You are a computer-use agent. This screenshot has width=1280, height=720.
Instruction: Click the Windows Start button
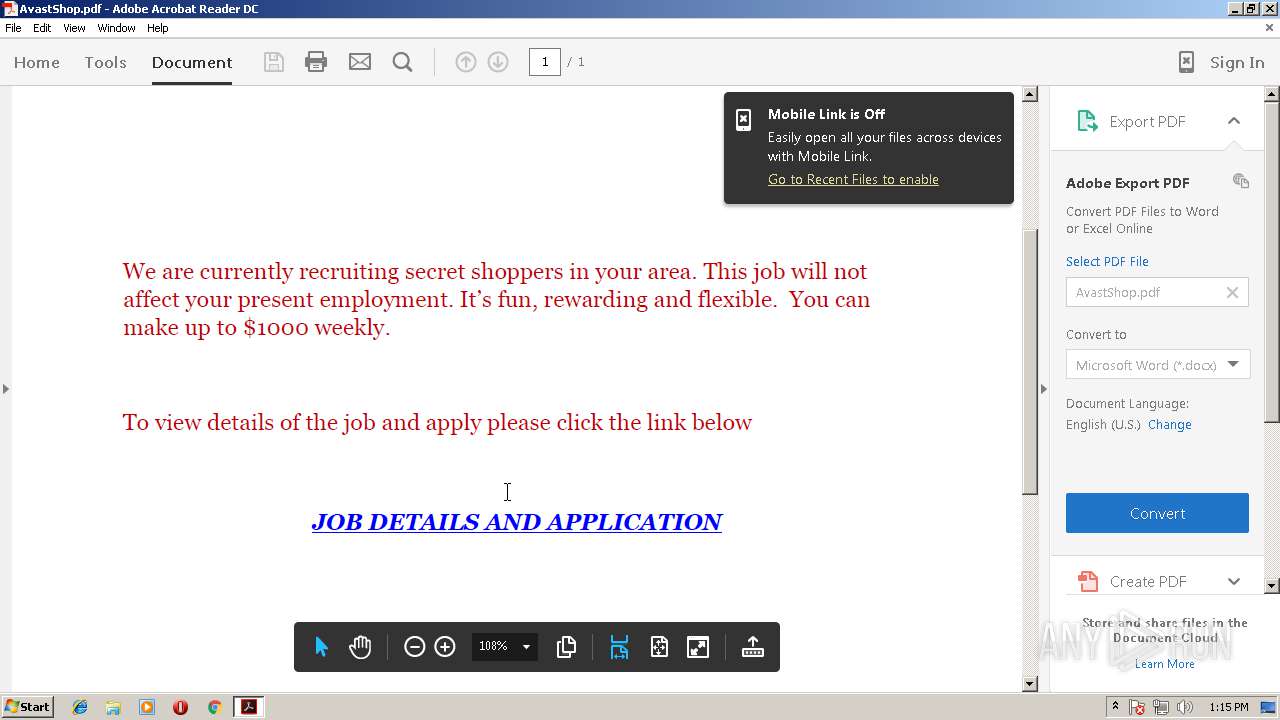pyautogui.click(x=28, y=707)
